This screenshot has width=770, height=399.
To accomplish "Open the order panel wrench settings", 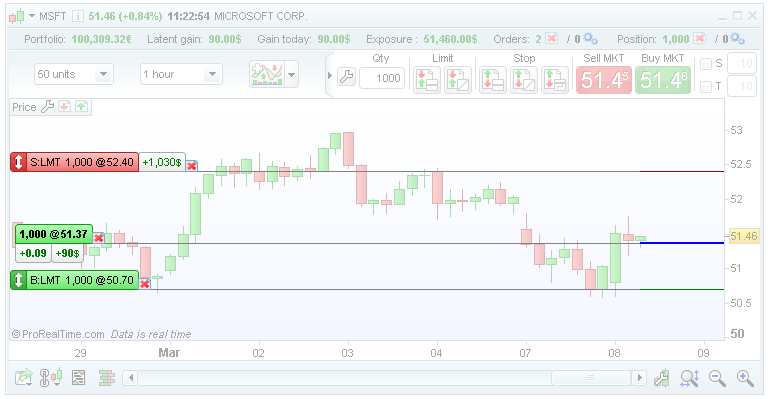I will click(346, 77).
